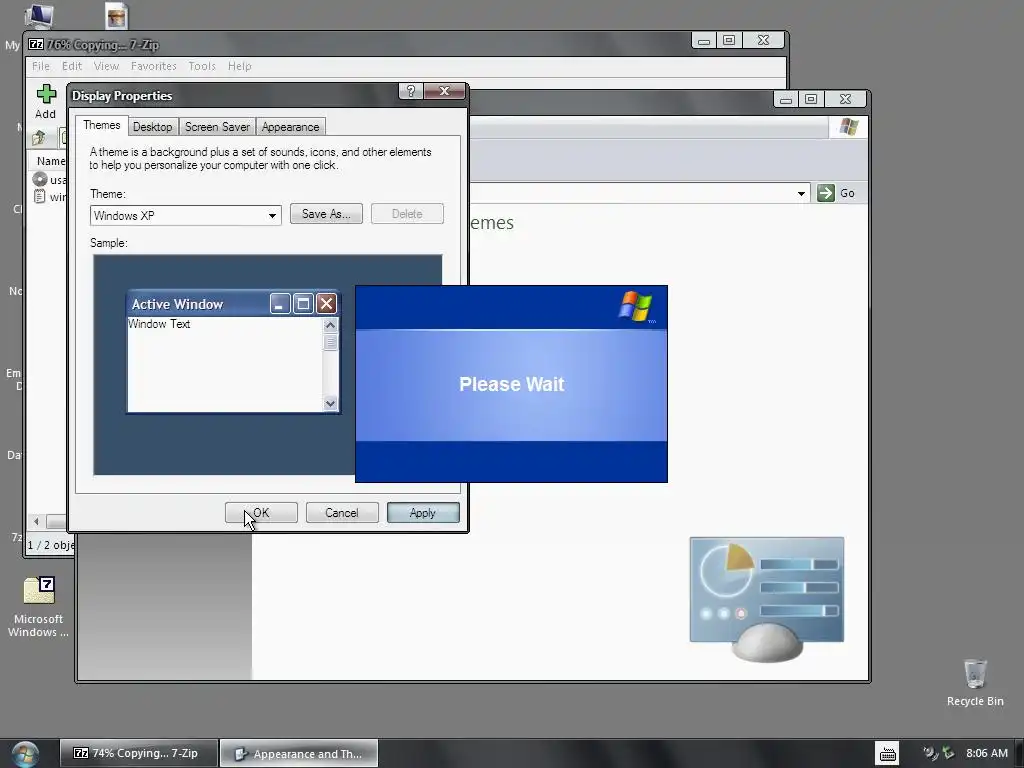Open the Recycle Bin
Screen dimensions: 1024x768
(975, 683)
